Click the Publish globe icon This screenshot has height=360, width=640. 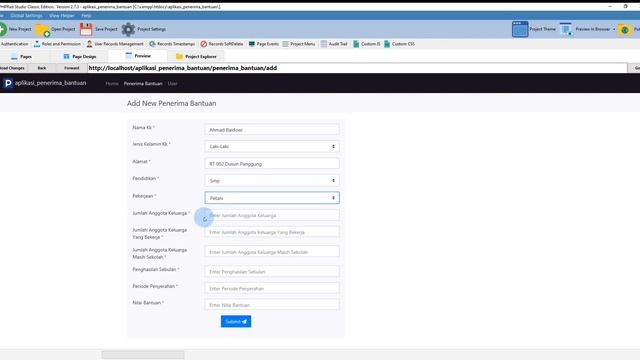coord(624,30)
